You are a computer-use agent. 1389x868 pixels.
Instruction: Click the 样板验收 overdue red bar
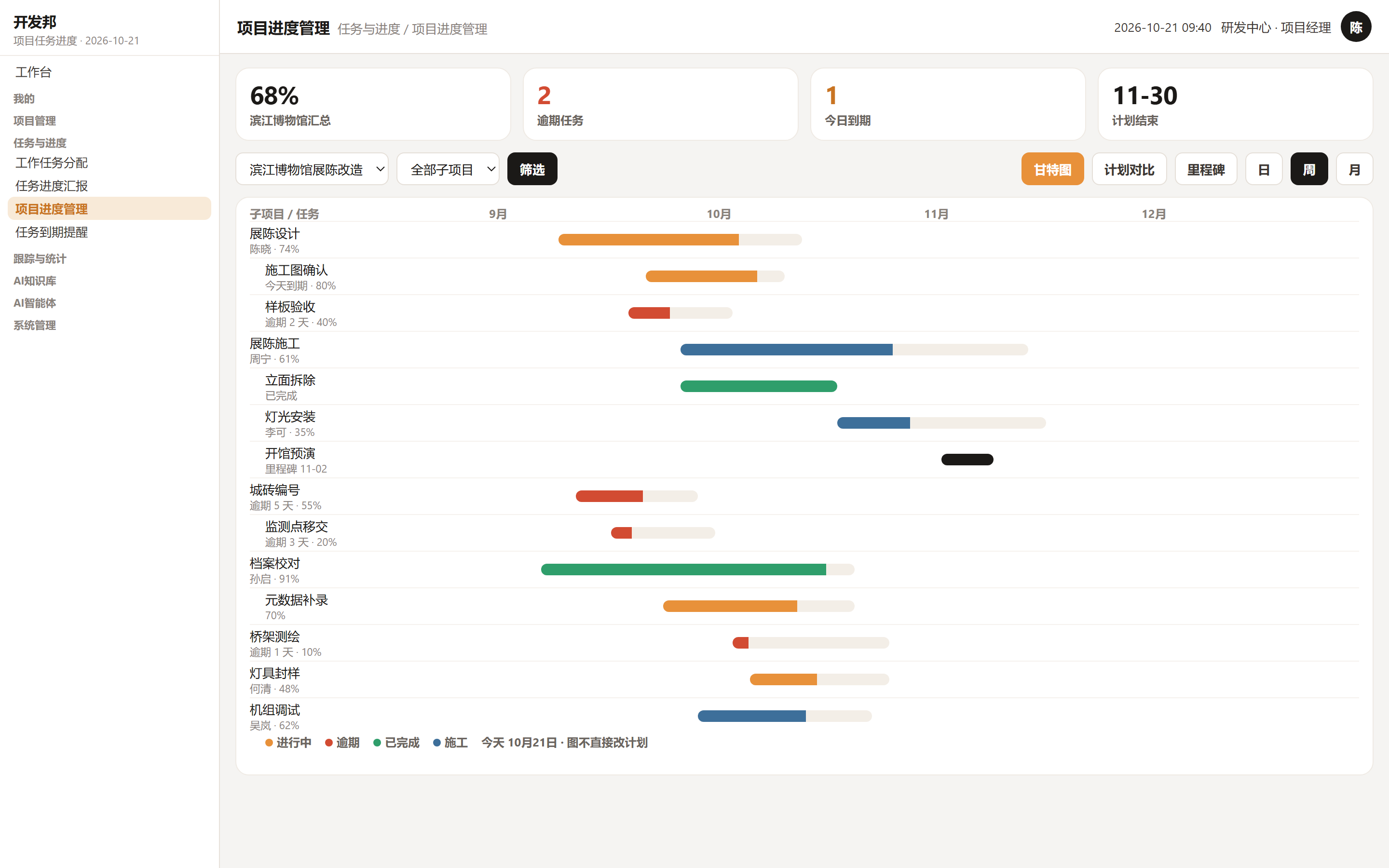pos(649,313)
